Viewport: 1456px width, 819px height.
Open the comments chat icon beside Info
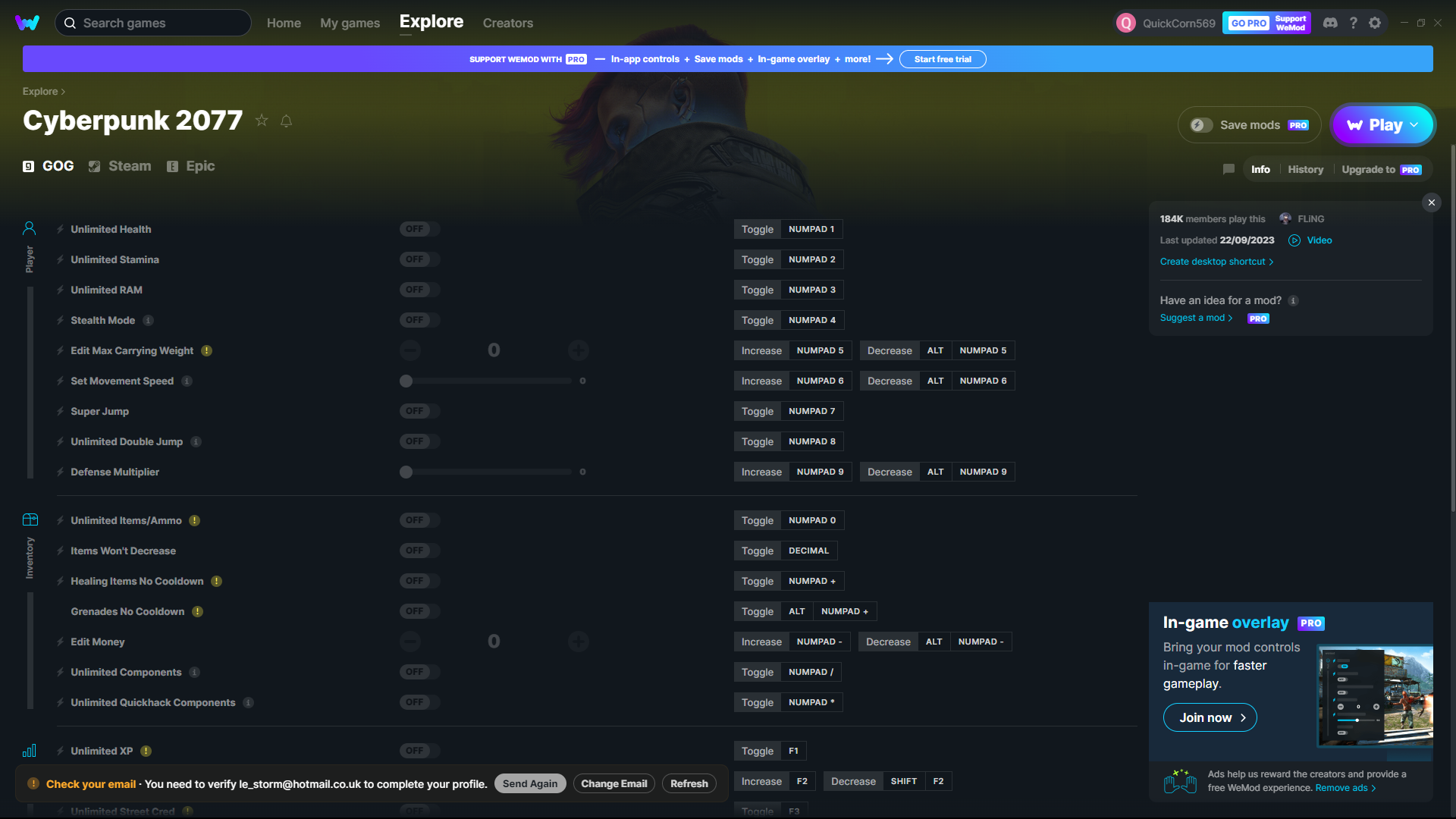click(1228, 169)
